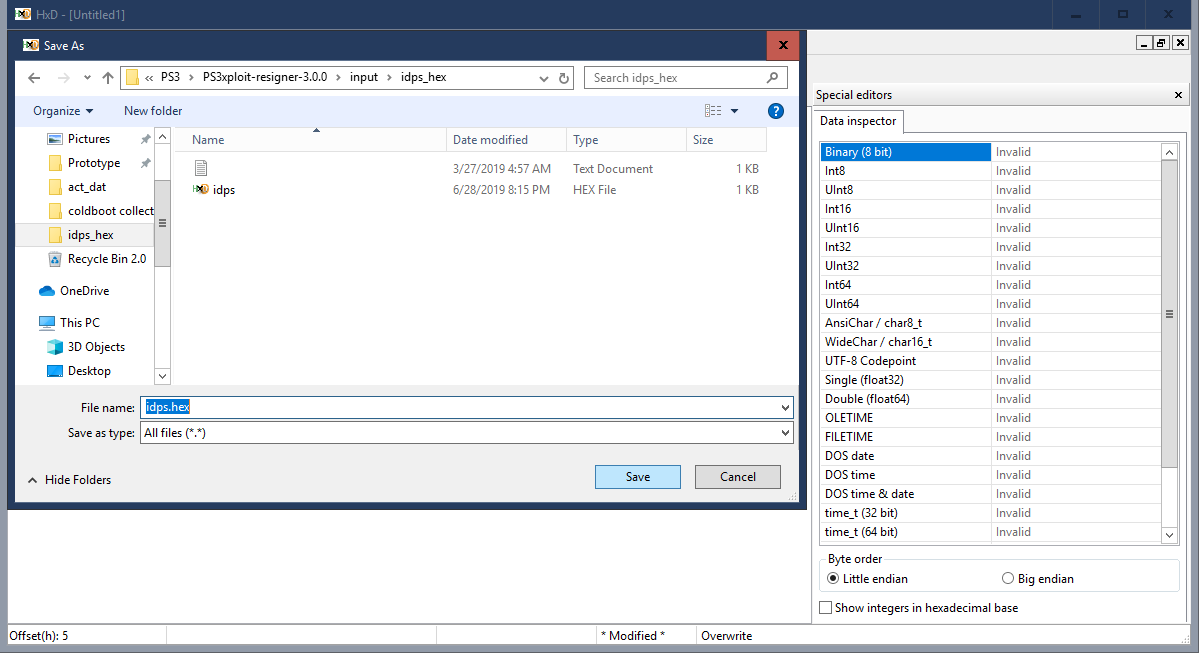Viewport: 1200px width, 654px height.
Task: Click the Cancel button
Action: pos(738,477)
